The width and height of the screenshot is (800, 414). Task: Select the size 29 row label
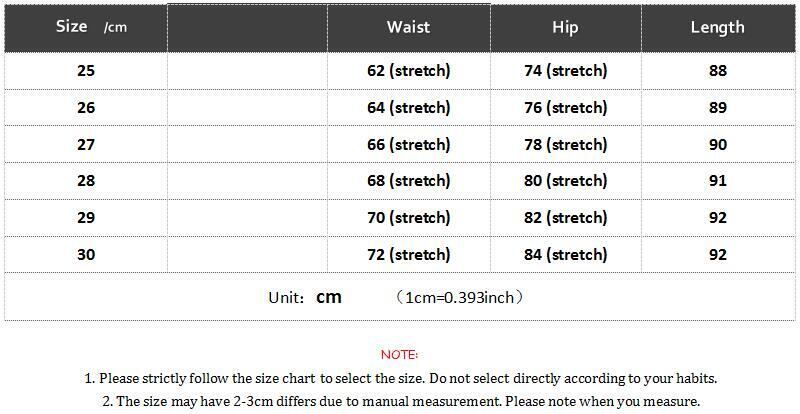point(86,218)
